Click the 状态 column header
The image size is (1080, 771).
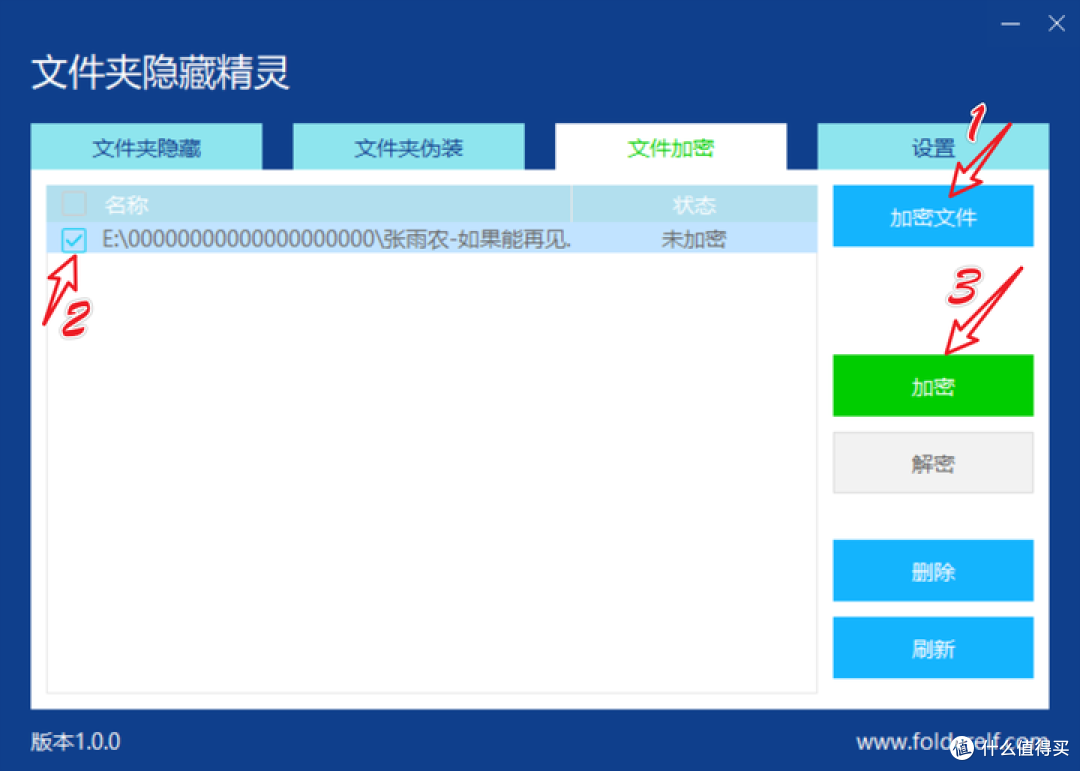[x=694, y=205]
